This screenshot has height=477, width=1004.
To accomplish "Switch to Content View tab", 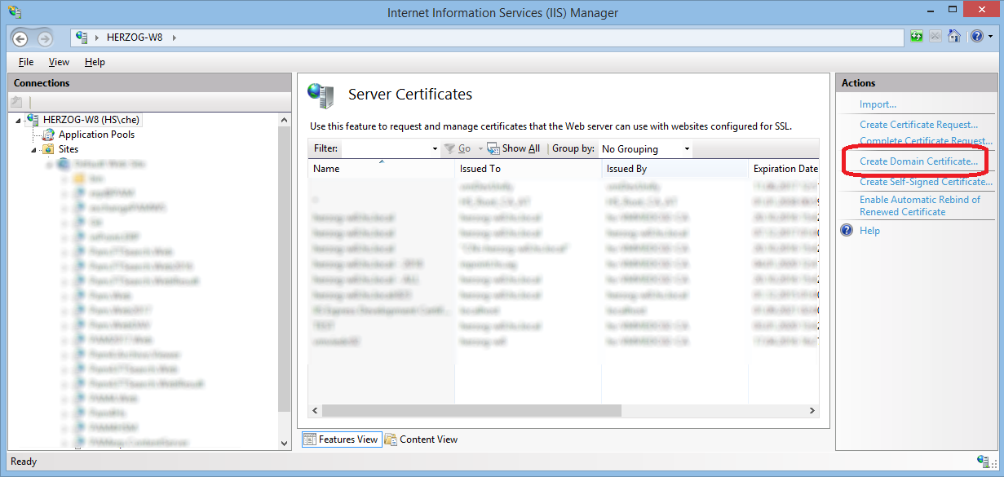I will (422, 439).
